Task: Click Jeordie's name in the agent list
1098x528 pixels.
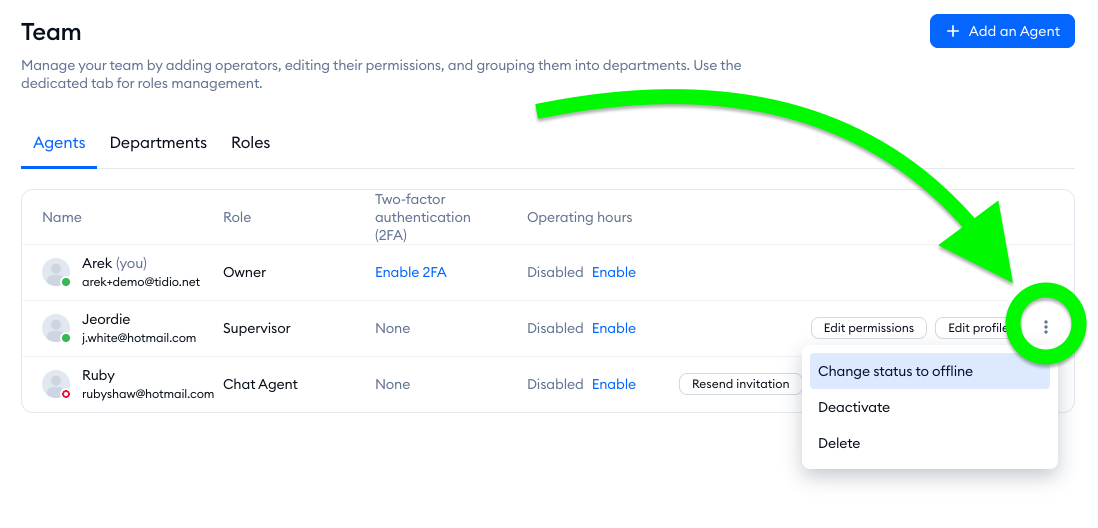Action: coord(106,319)
